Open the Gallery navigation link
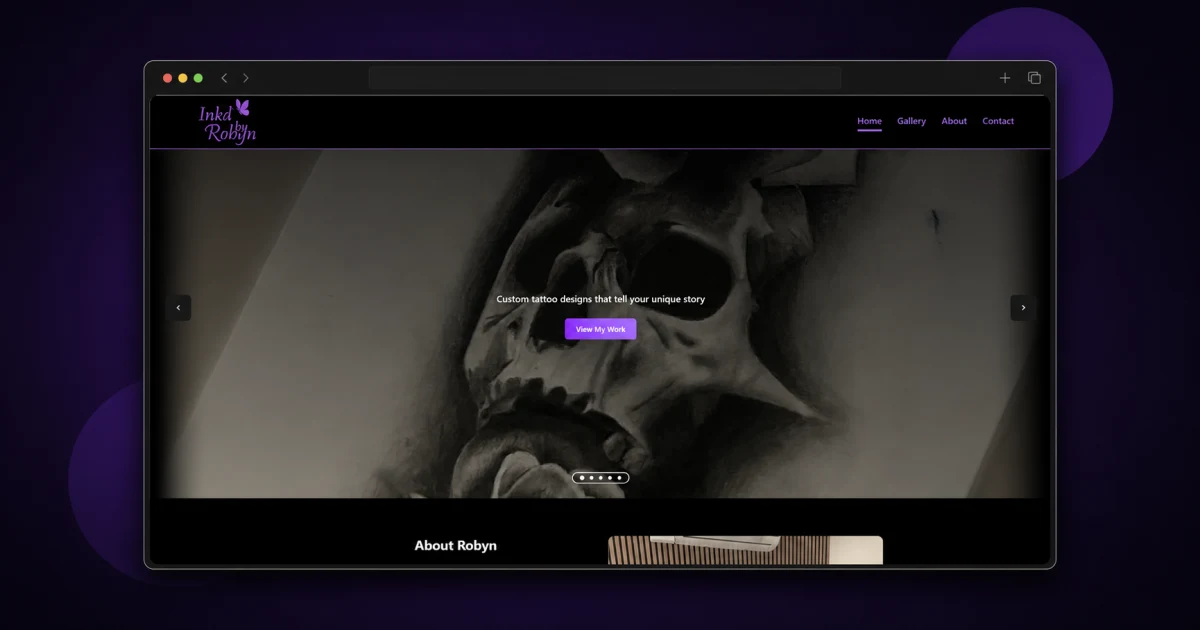The image size is (1200, 630). coord(911,121)
